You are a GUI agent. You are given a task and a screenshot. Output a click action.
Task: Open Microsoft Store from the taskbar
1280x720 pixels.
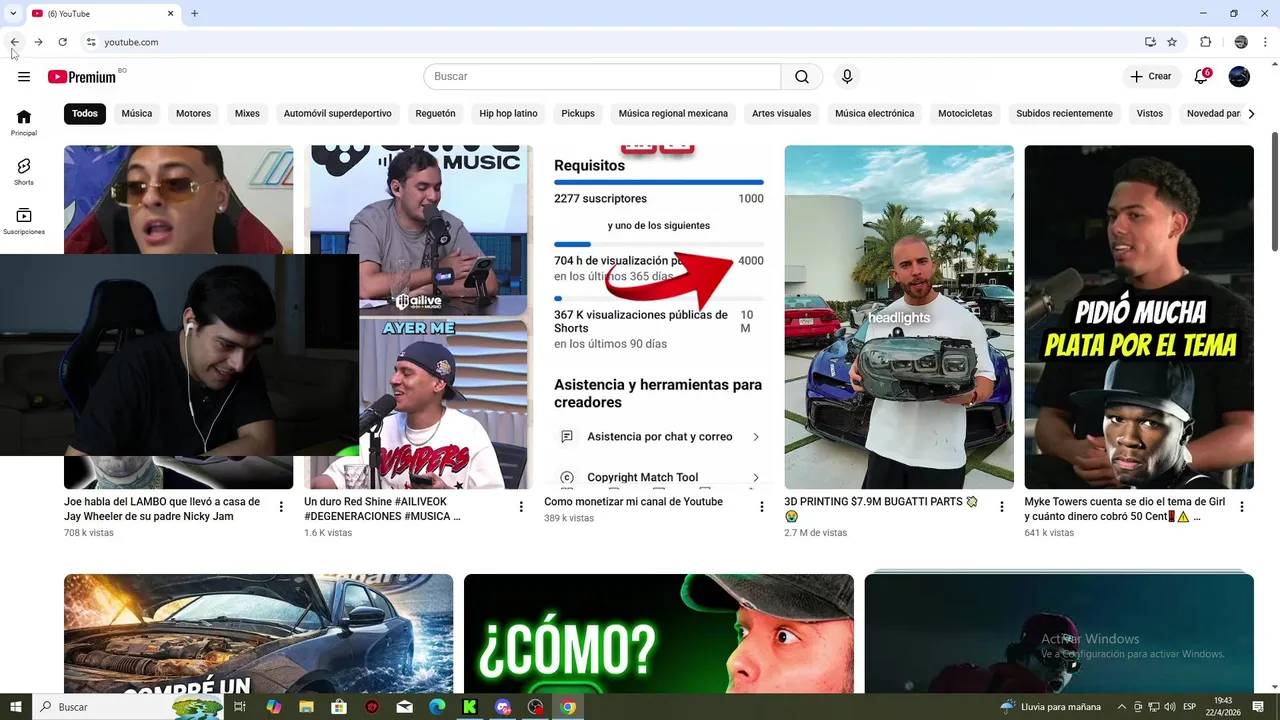(x=339, y=707)
